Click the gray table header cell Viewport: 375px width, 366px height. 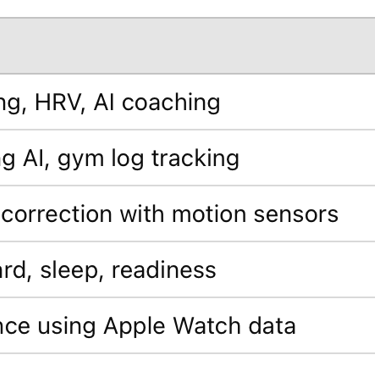tap(187, 46)
